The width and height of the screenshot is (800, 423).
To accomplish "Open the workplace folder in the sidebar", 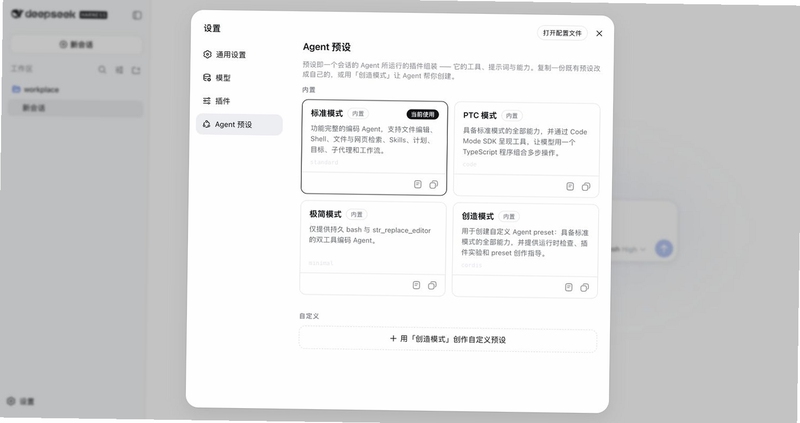I will pos(36,89).
